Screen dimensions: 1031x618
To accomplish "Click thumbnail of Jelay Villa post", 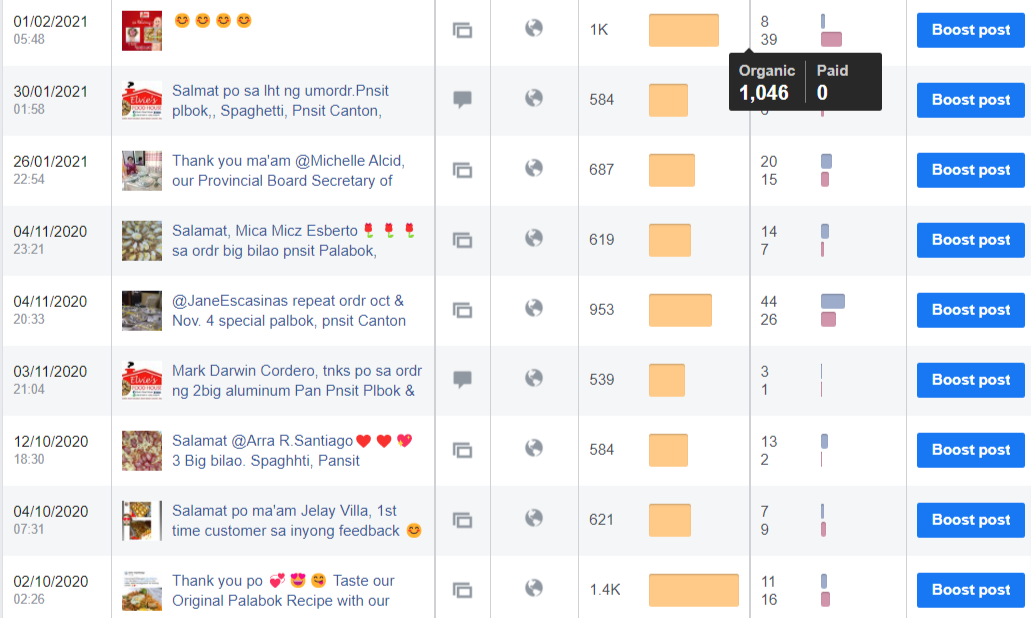I will point(141,520).
